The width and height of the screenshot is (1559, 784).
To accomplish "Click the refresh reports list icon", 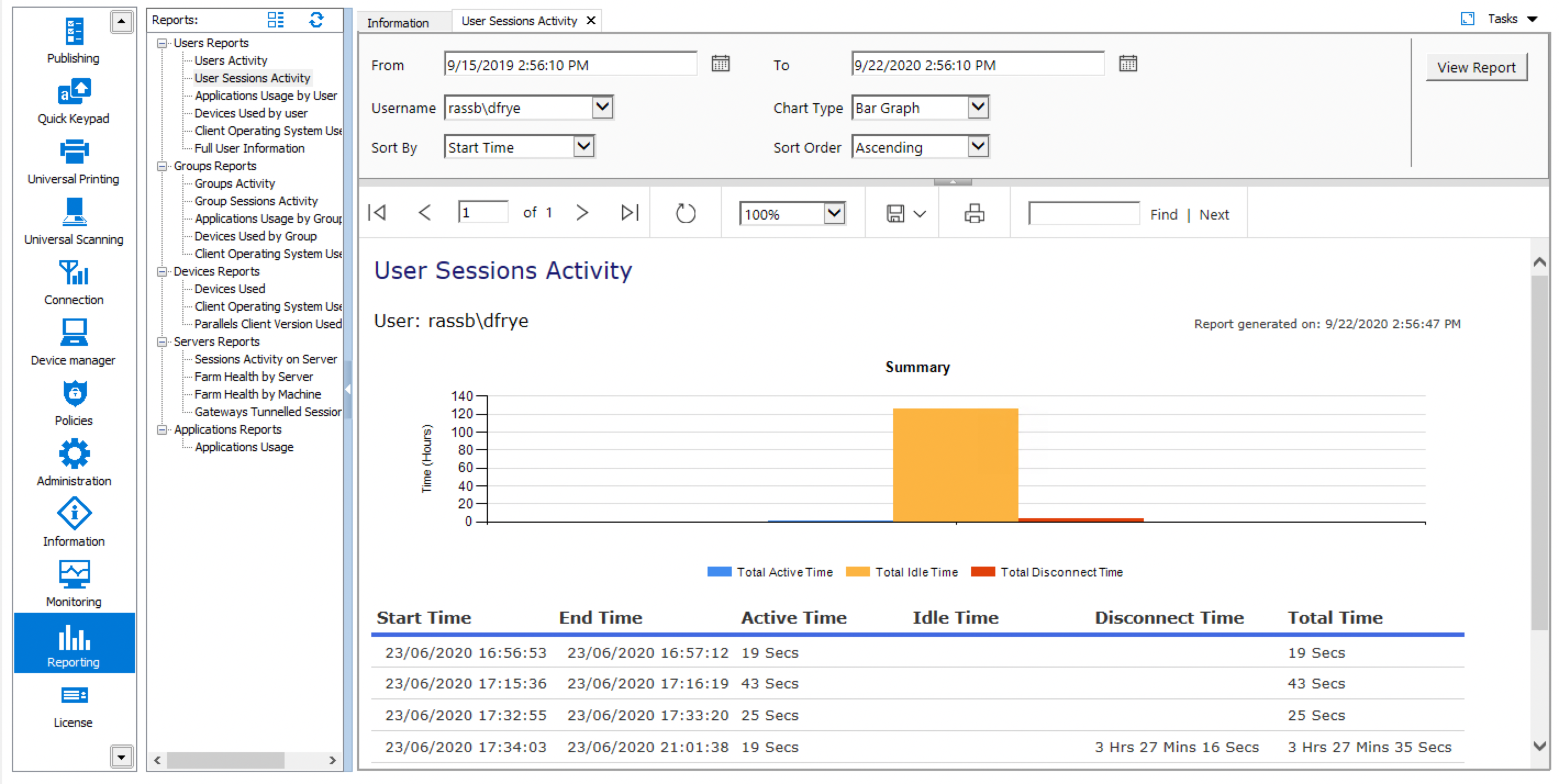I will click(316, 20).
